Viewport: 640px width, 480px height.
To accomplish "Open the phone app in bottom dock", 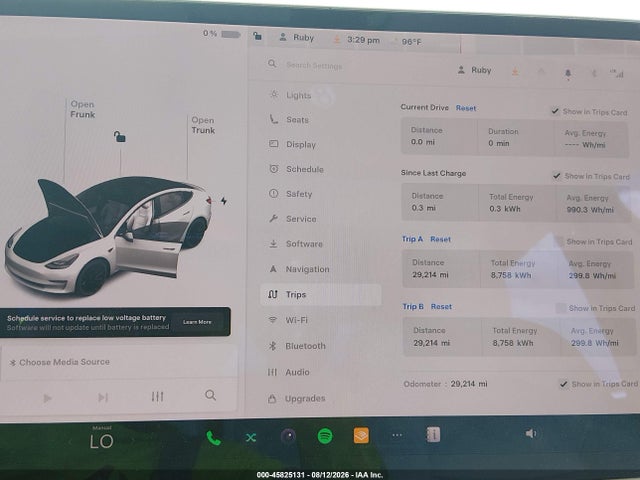I will (x=213, y=438).
